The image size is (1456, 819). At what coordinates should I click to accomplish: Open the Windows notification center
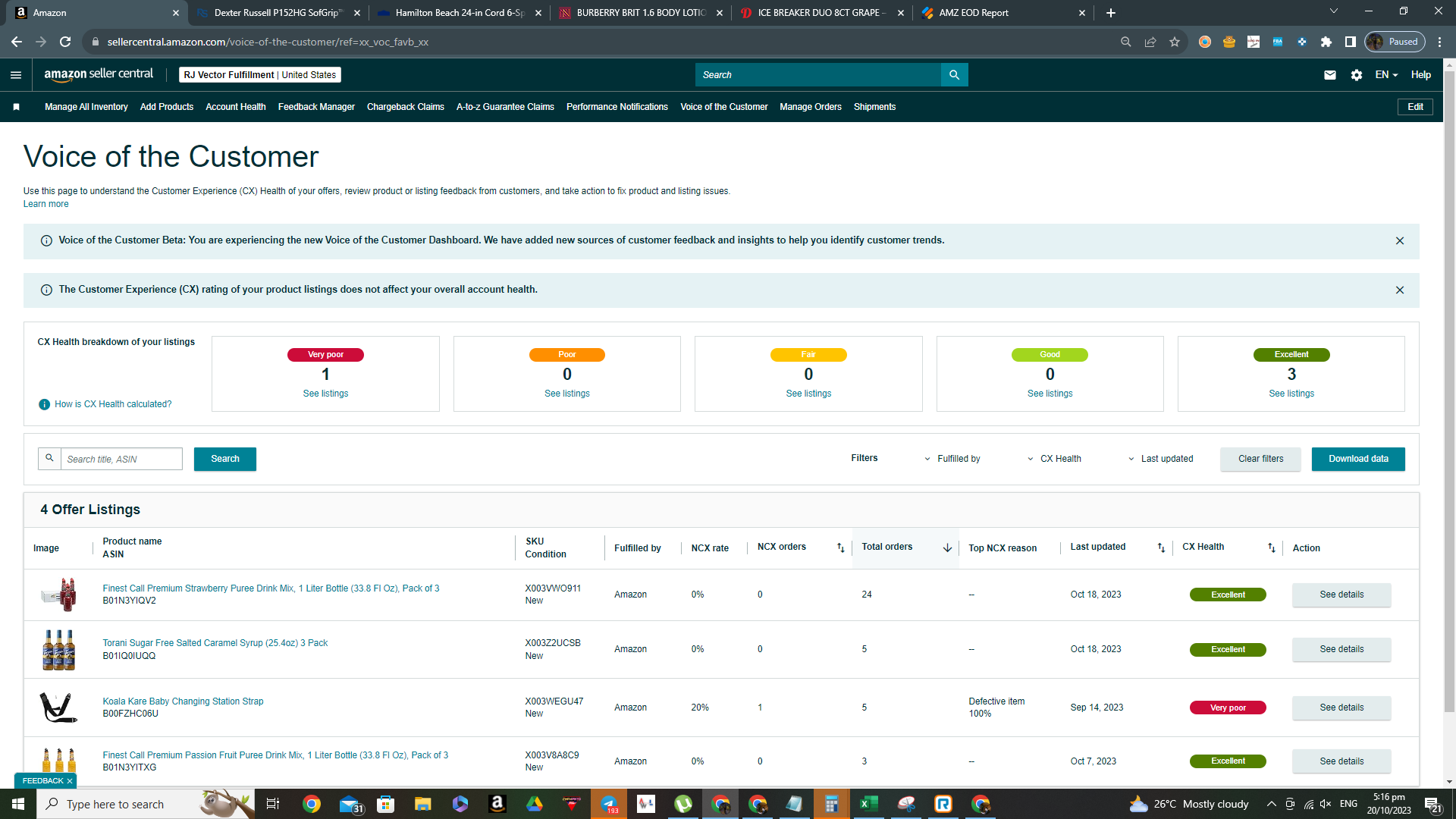coord(1432,804)
